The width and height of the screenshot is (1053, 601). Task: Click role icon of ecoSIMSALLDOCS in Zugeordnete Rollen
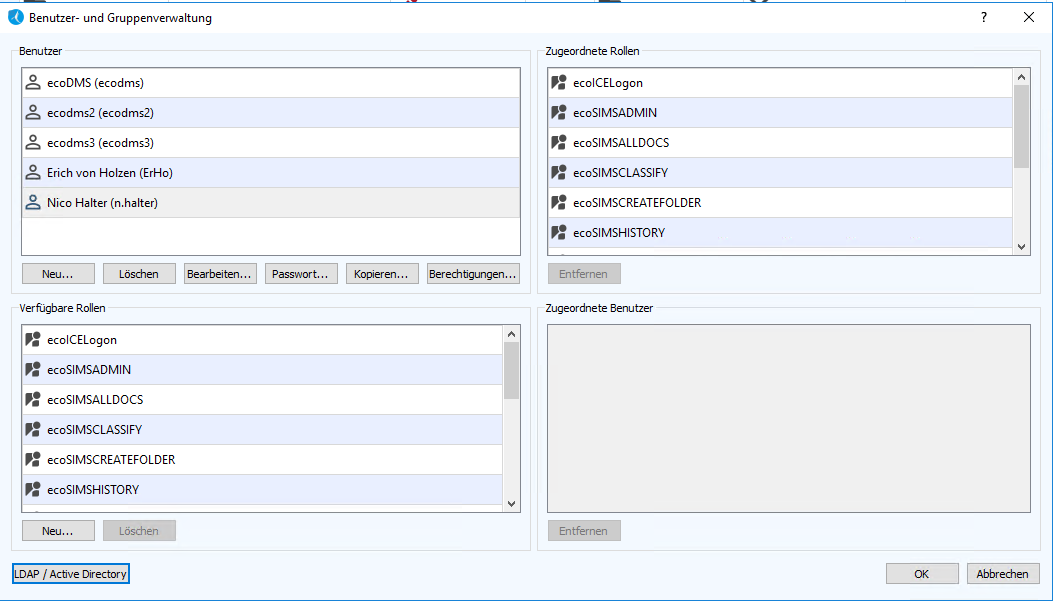click(x=559, y=142)
